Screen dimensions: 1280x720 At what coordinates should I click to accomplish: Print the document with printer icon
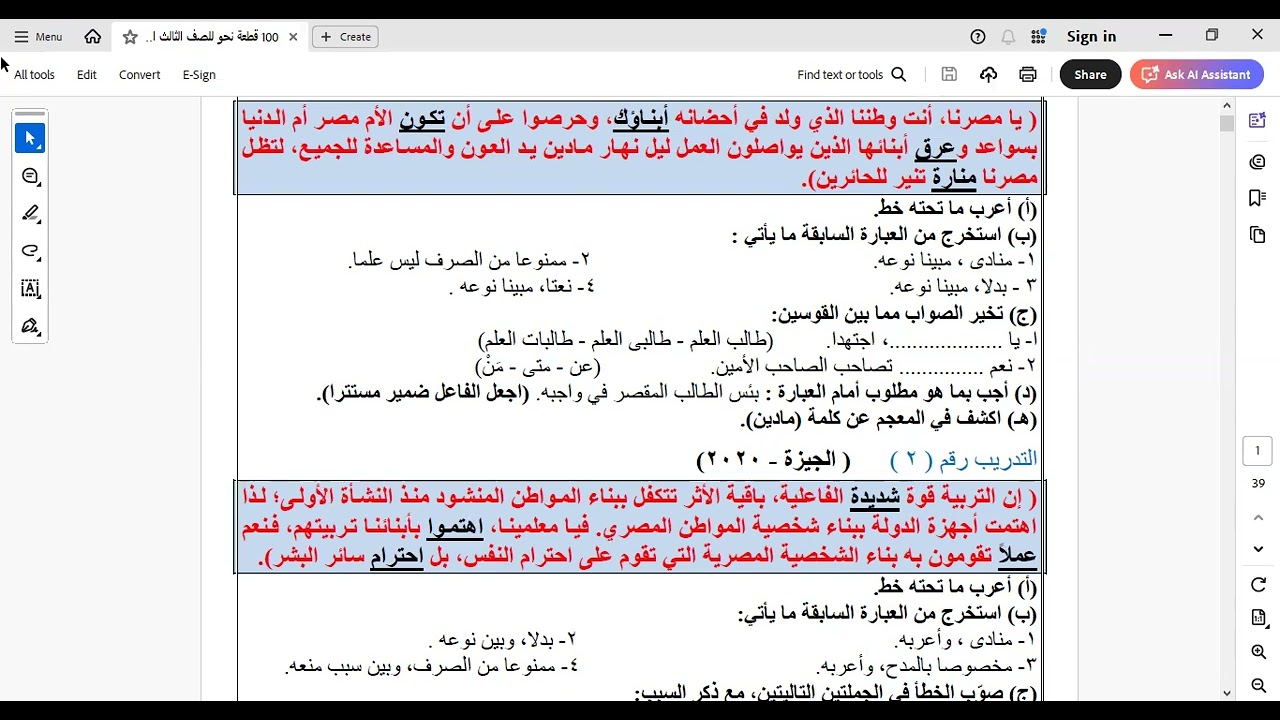[1027, 75]
